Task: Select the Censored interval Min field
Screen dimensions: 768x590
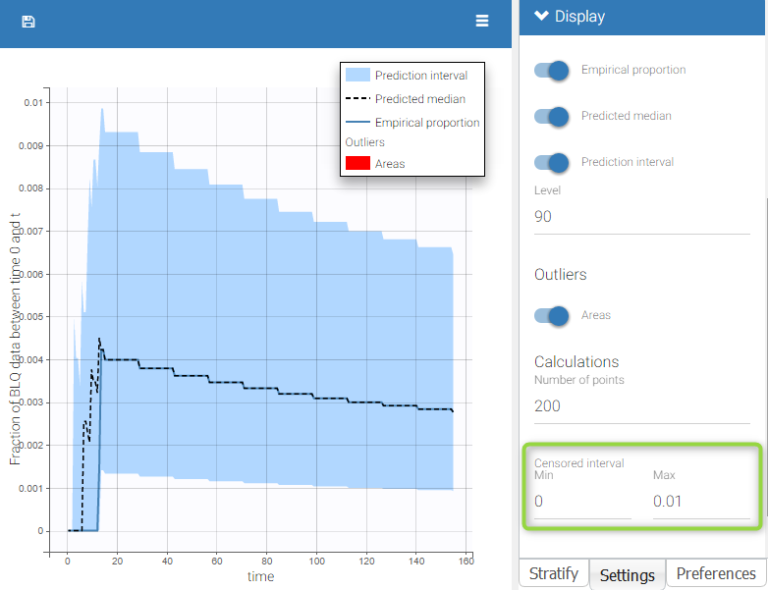Action: tap(582, 501)
